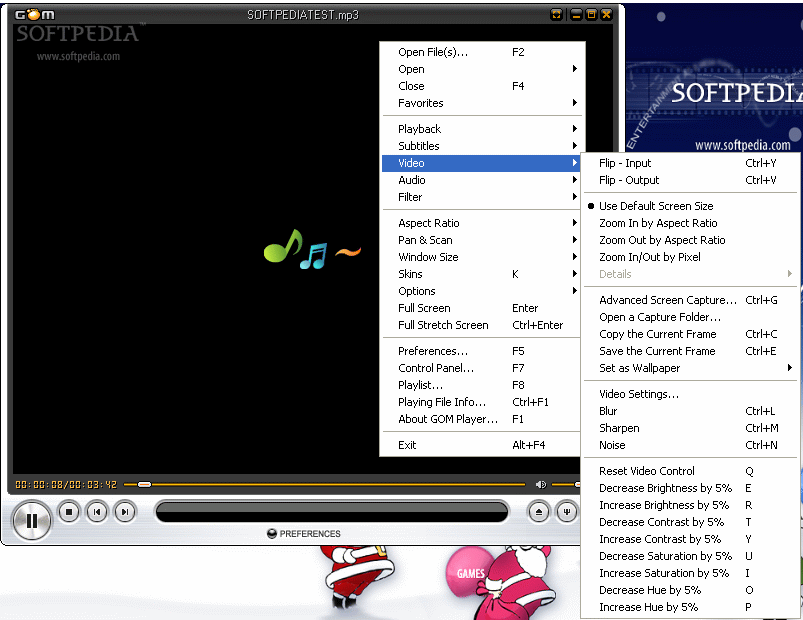Click Increase Saturation by 5%
This screenshot has width=803, height=620.
(690, 573)
